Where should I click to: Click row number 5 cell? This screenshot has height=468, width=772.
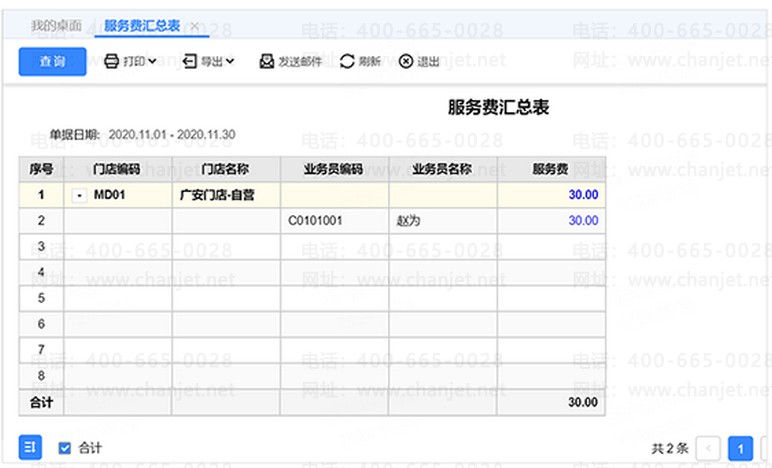41,298
